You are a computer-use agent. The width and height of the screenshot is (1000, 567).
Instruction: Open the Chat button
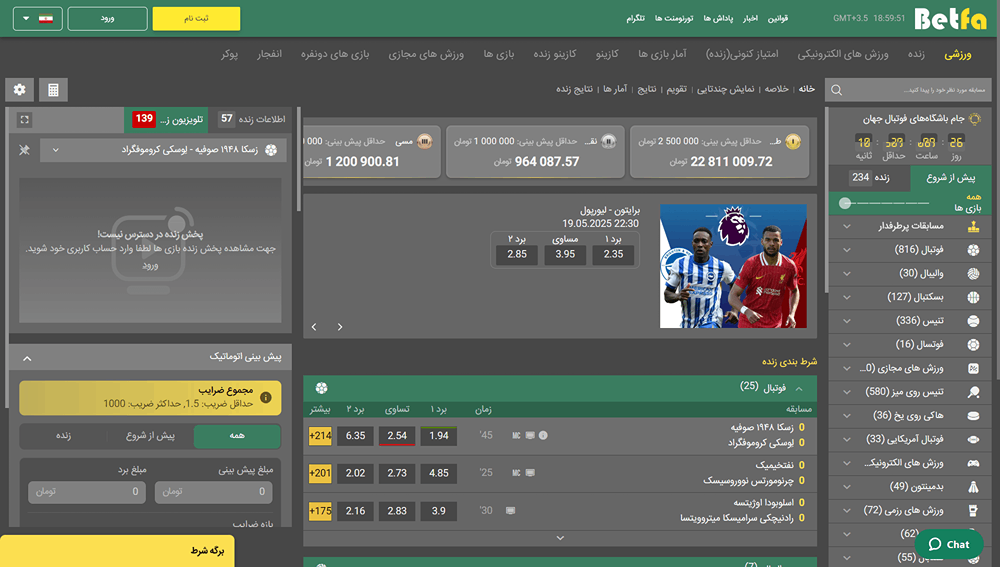(x=949, y=544)
